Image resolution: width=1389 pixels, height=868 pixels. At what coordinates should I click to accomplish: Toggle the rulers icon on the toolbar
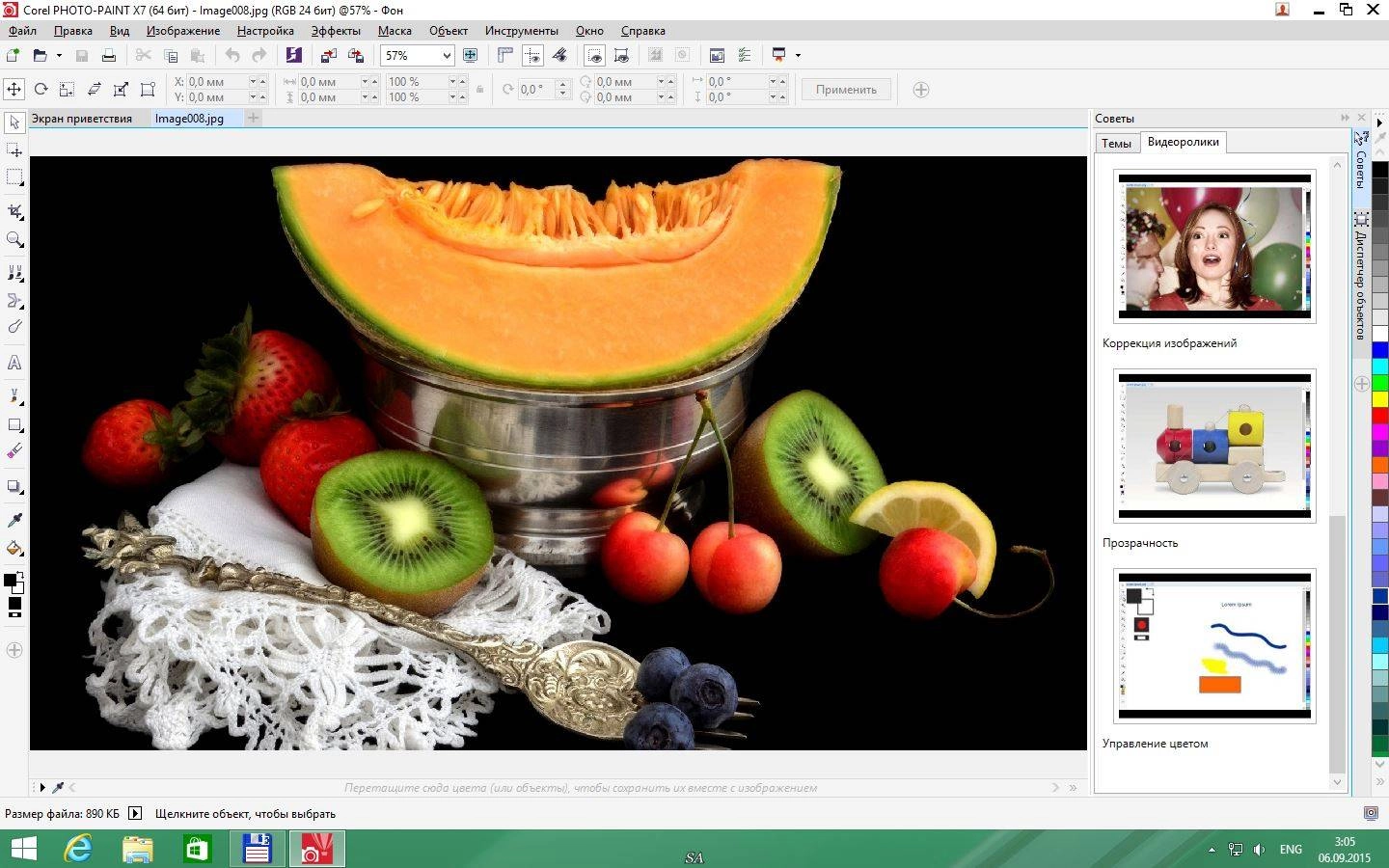click(504, 55)
